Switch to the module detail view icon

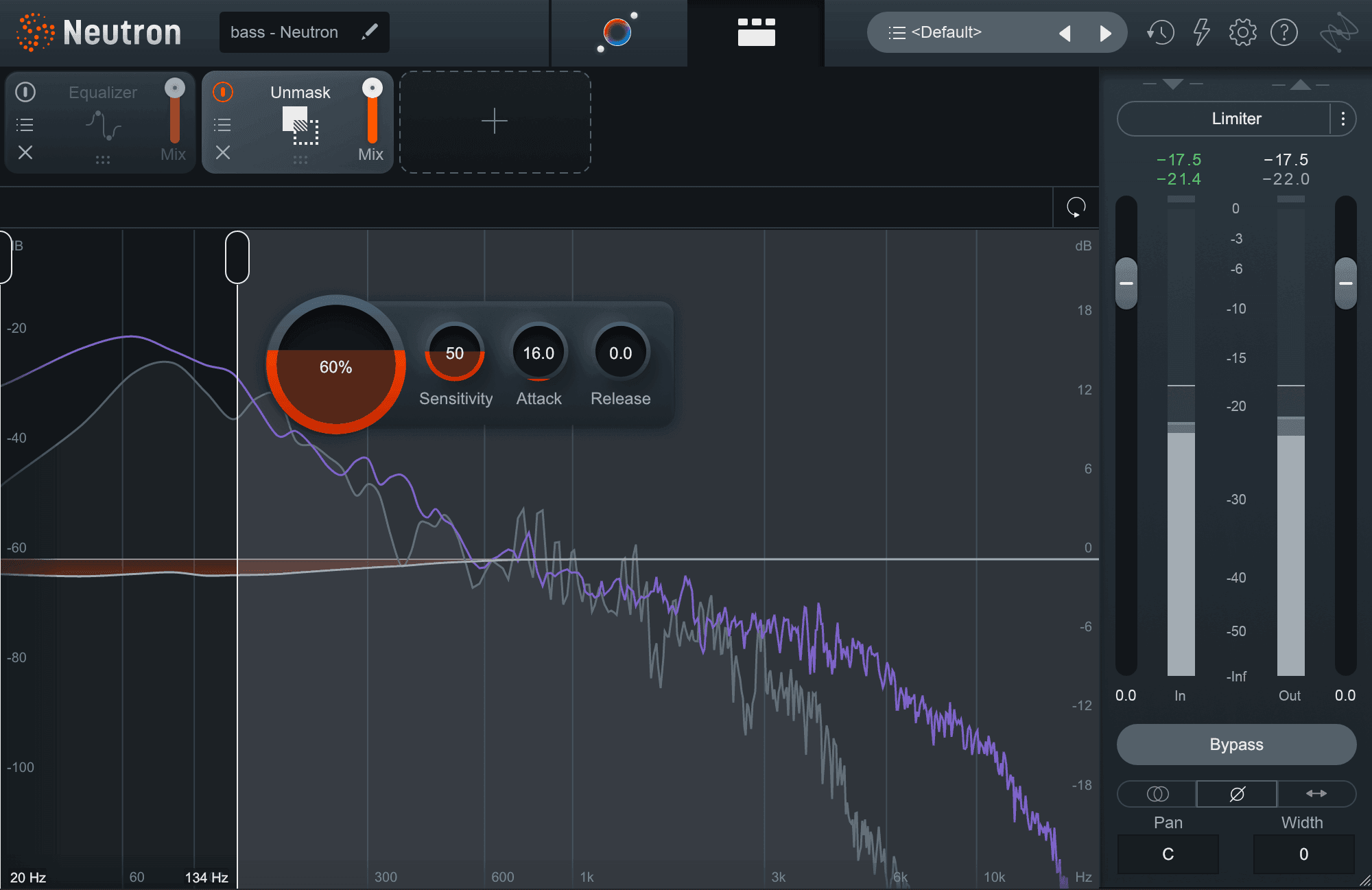(x=756, y=32)
